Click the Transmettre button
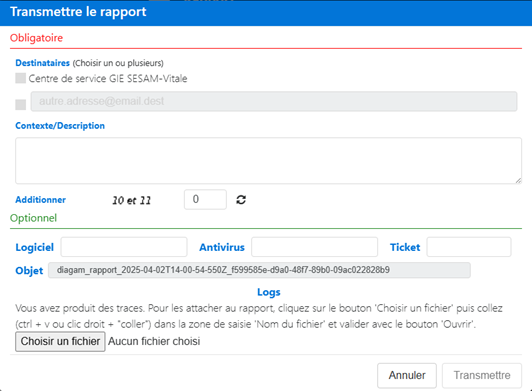 pos(482,375)
